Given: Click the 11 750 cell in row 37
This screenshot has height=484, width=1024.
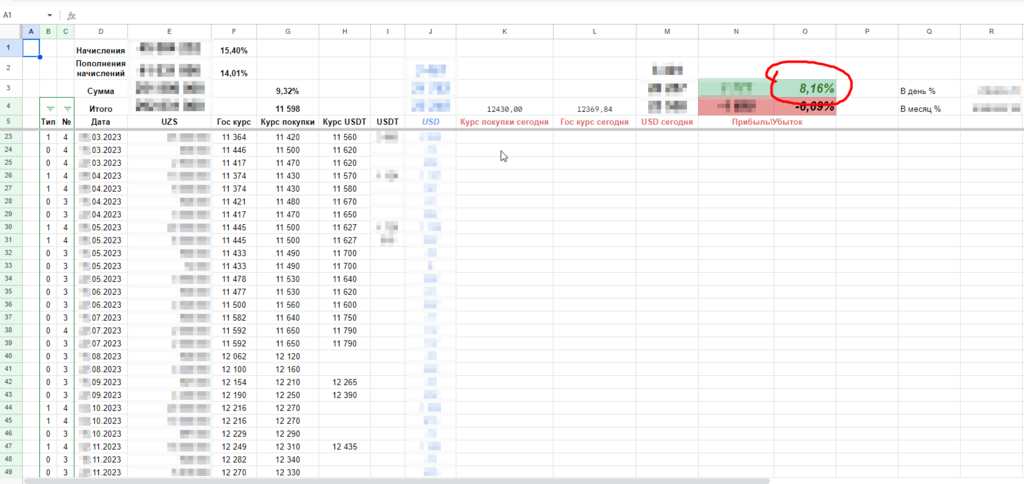Looking at the screenshot, I should click(345, 317).
